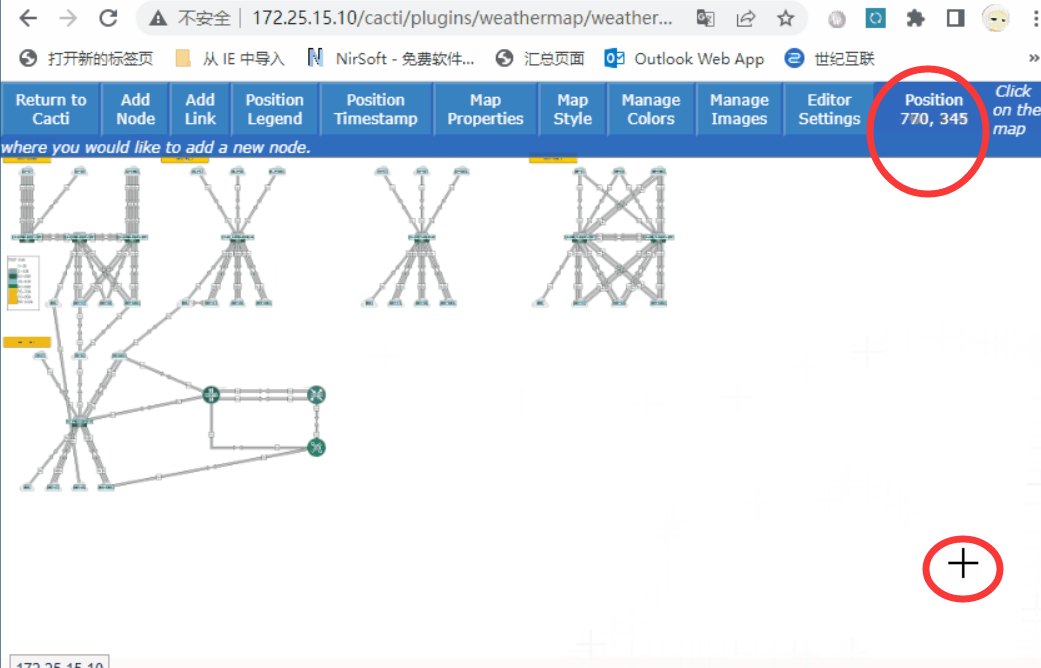Screen dimensions: 1041x668
Task: Reload the Weathermap editor page
Action: pos(108,17)
